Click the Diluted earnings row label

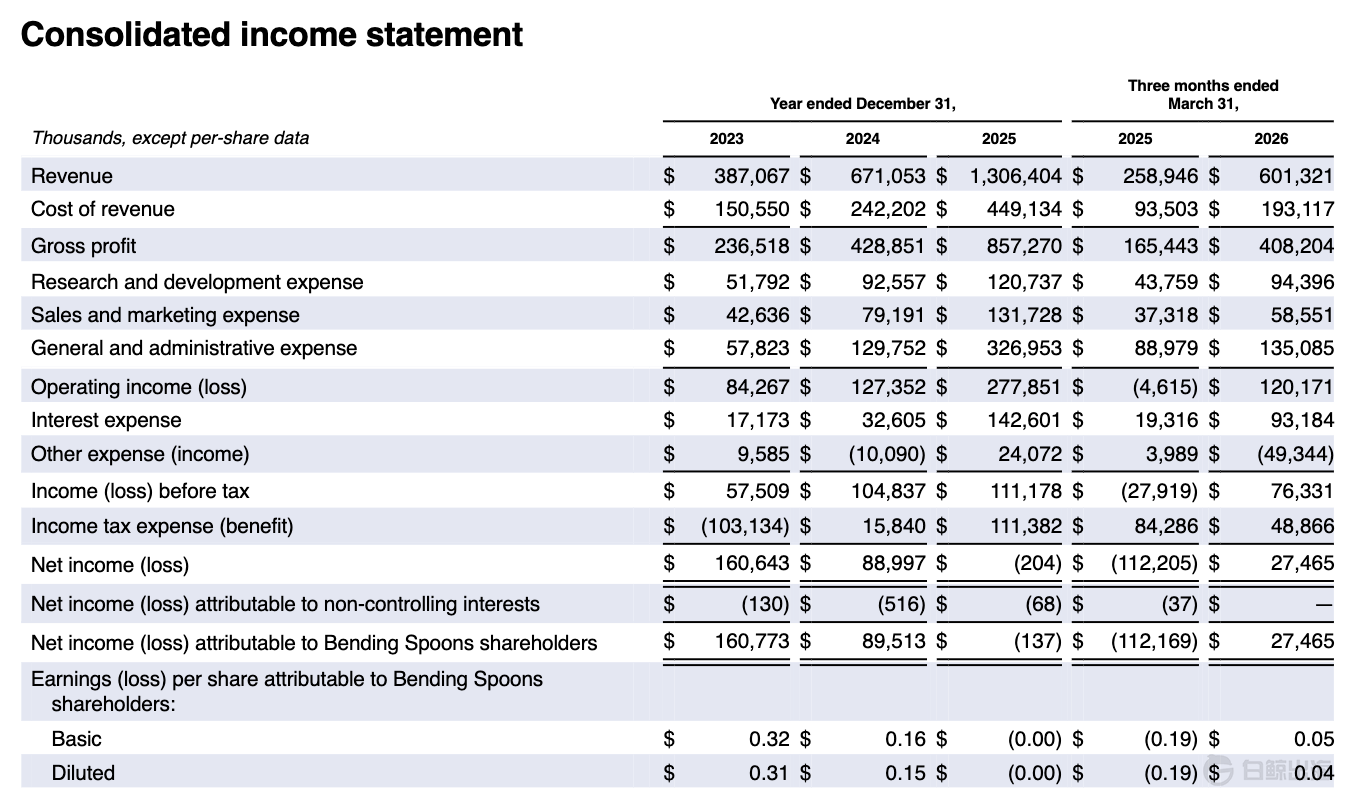(x=83, y=772)
